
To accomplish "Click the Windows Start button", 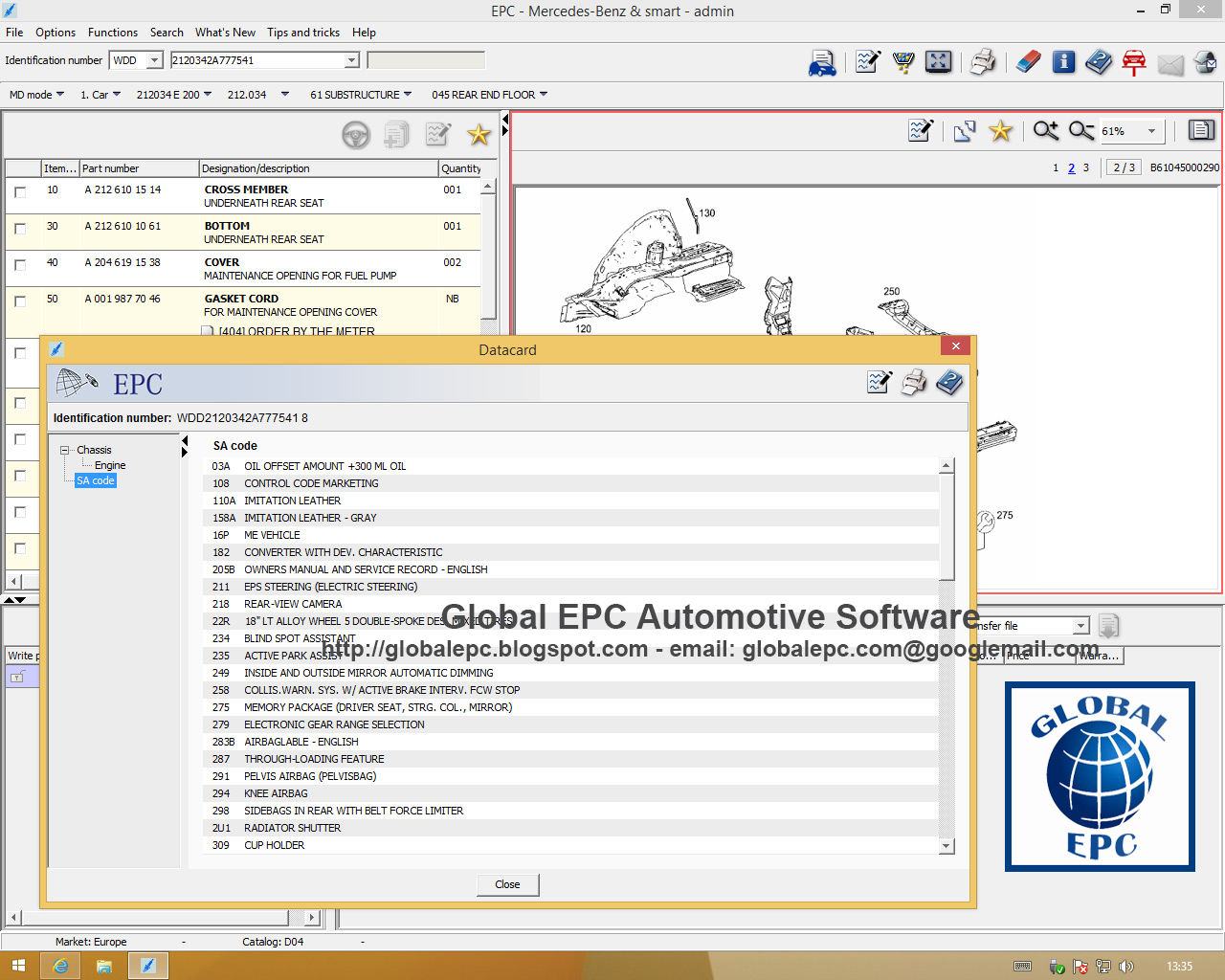I will [18, 966].
